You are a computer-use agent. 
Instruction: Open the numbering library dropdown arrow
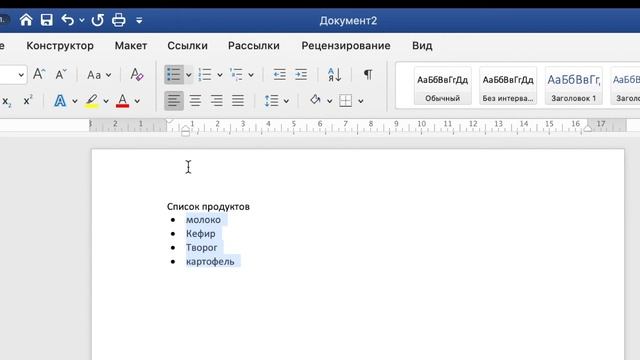[220, 75]
